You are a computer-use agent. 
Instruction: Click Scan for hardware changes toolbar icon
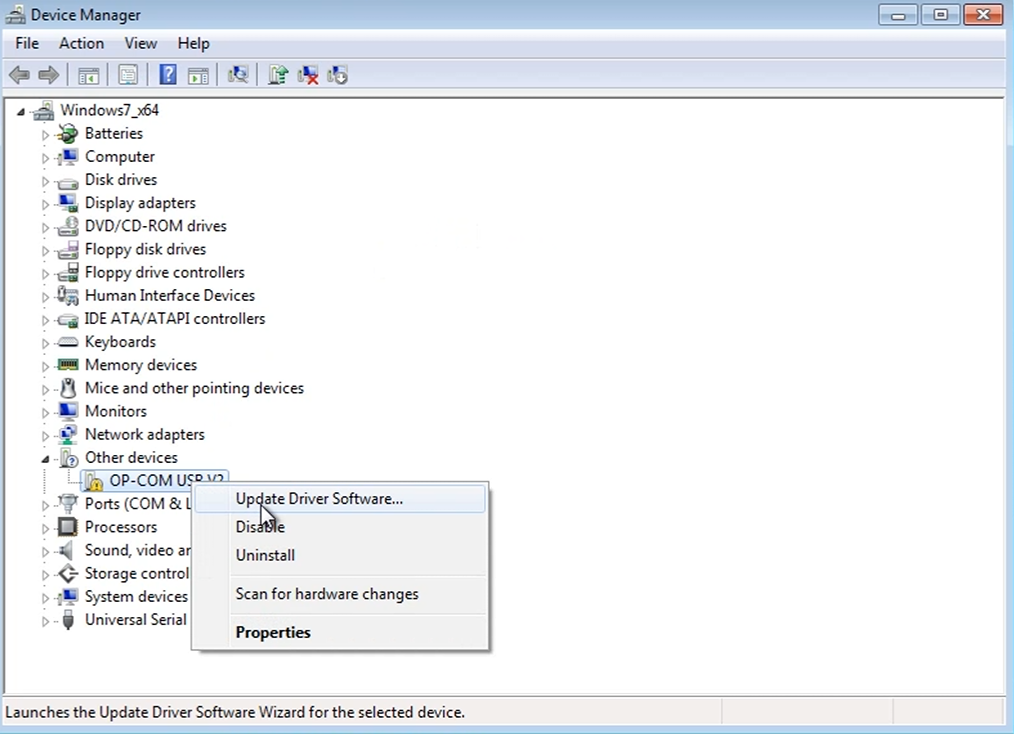pos(238,75)
